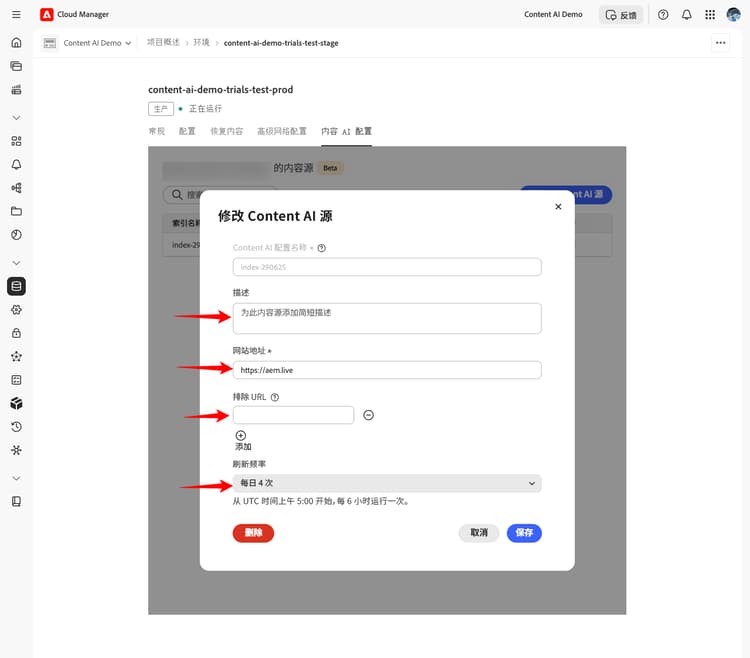750x658 pixels.
Task: Click the four-squares dashboard sidebar icon
Action: pos(16,141)
